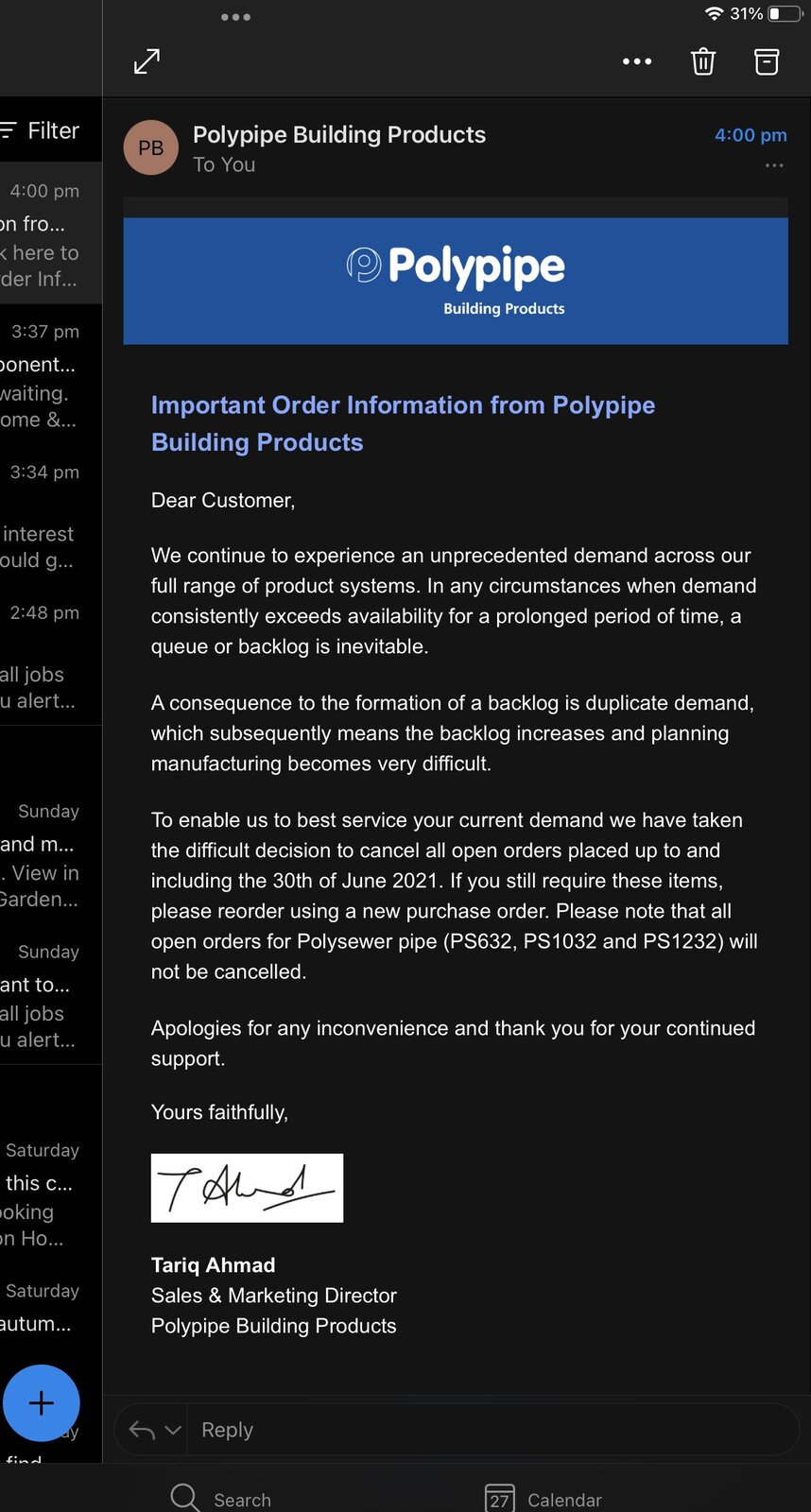The width and height of the screenshot is (811, 1512).
Task: Tap the Polypipe logo banner
Action: pyautogui.click(x=456, y=281)
